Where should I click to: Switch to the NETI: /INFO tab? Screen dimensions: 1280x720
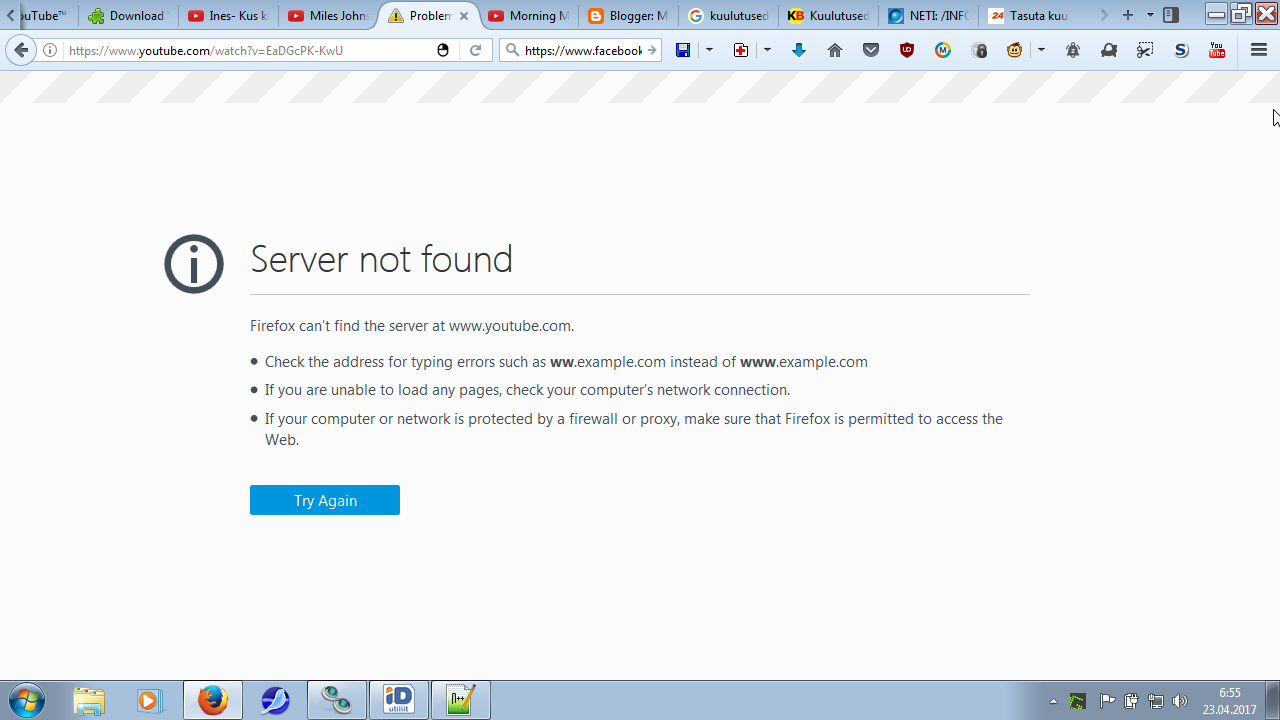pyautogui.click(x=928, y=16)
